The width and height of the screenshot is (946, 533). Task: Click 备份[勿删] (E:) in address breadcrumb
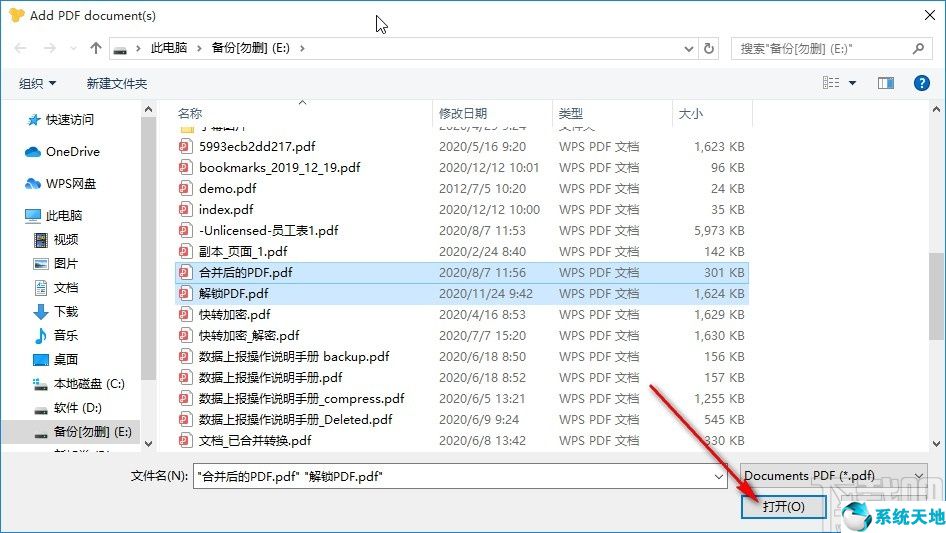[250, 48]
